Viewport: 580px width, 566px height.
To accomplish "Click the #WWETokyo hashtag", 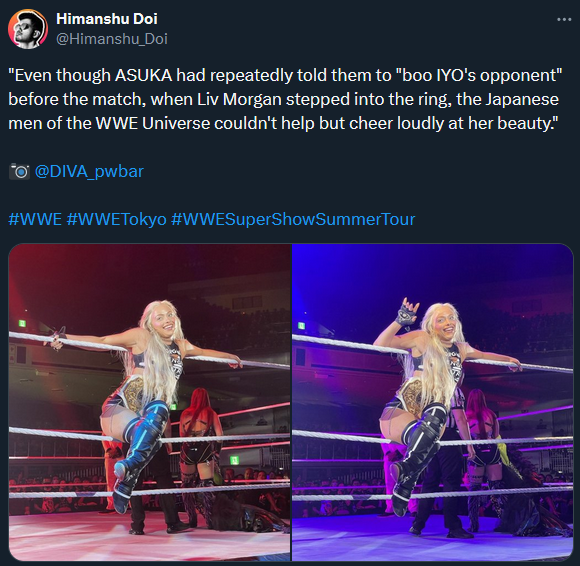I will tap(117, 219).
